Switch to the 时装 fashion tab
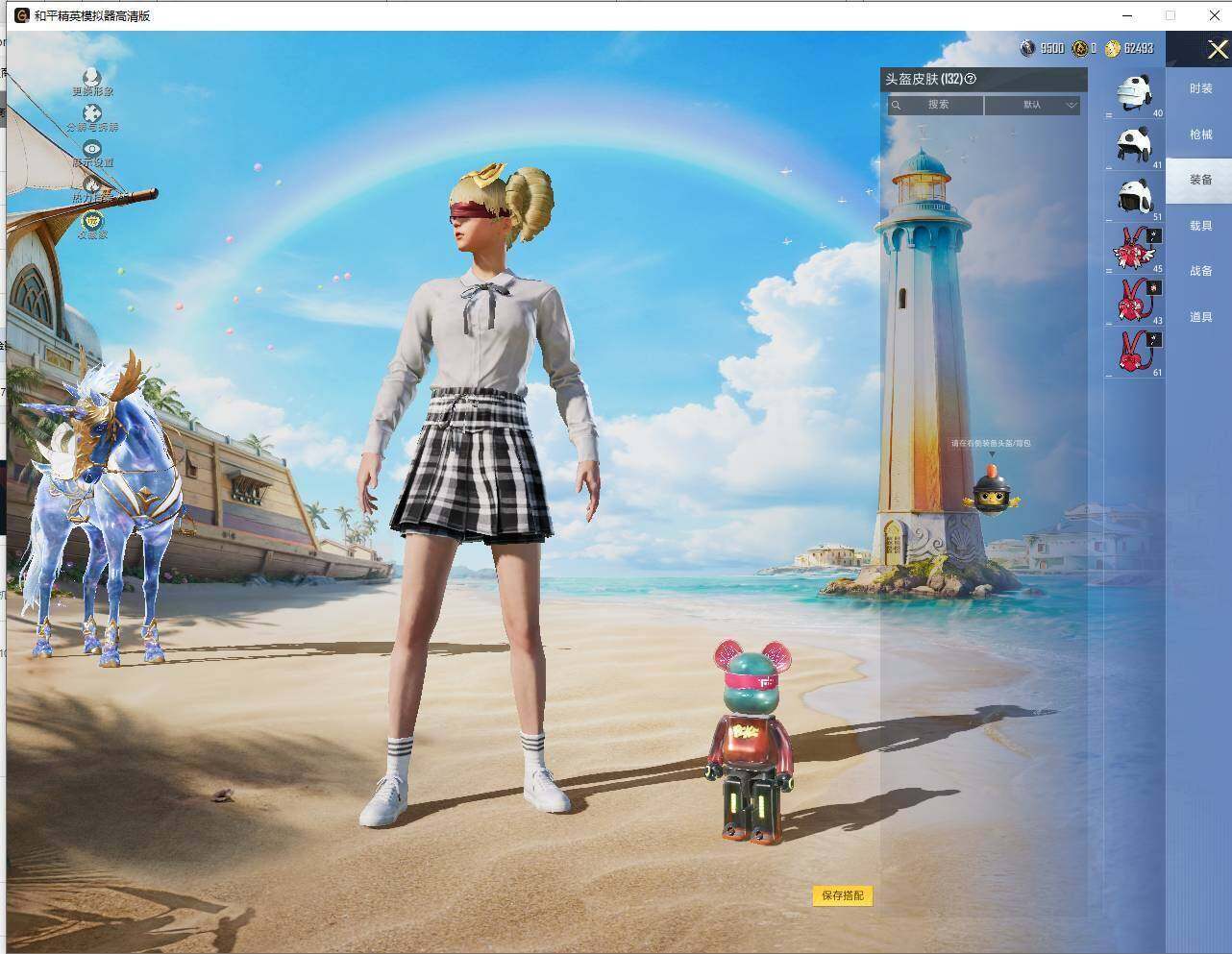1232x954 pixels. click(x=1200, y=88)
